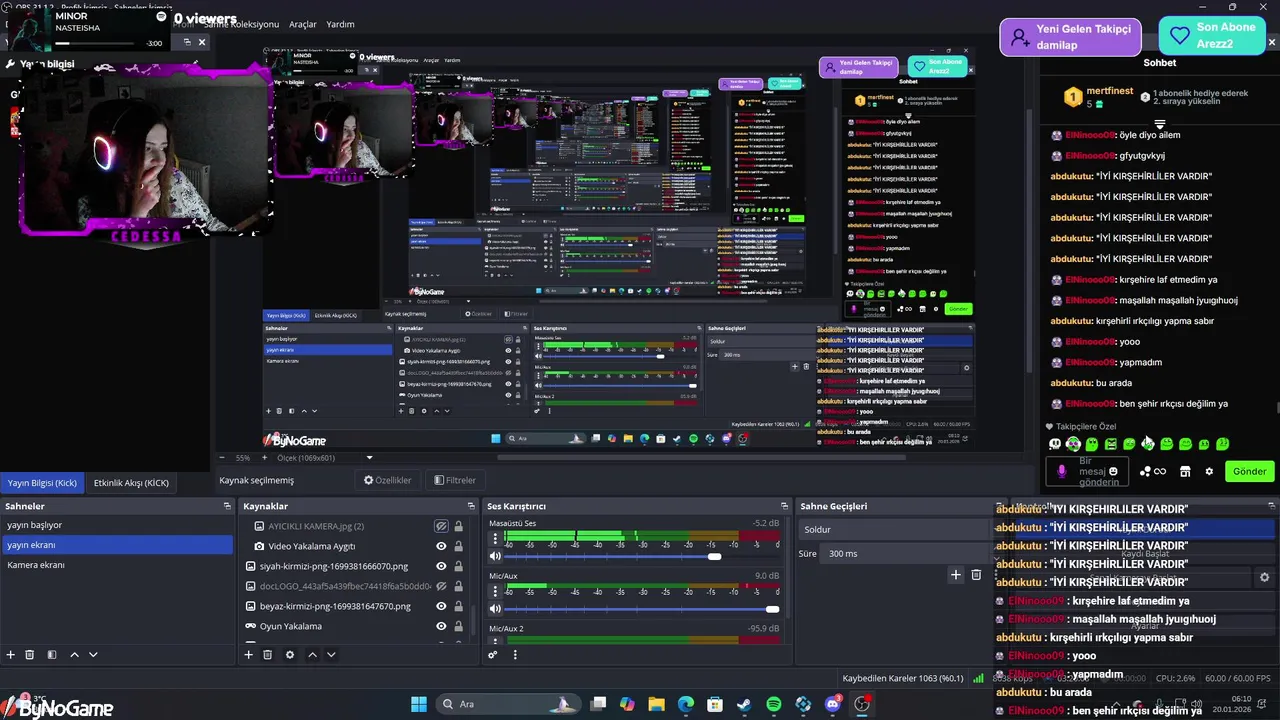Switch to Yayın Bilgisi (Kick) tab
The height and width of the screenshot is (720, 1280).
(x=42, y=483)
